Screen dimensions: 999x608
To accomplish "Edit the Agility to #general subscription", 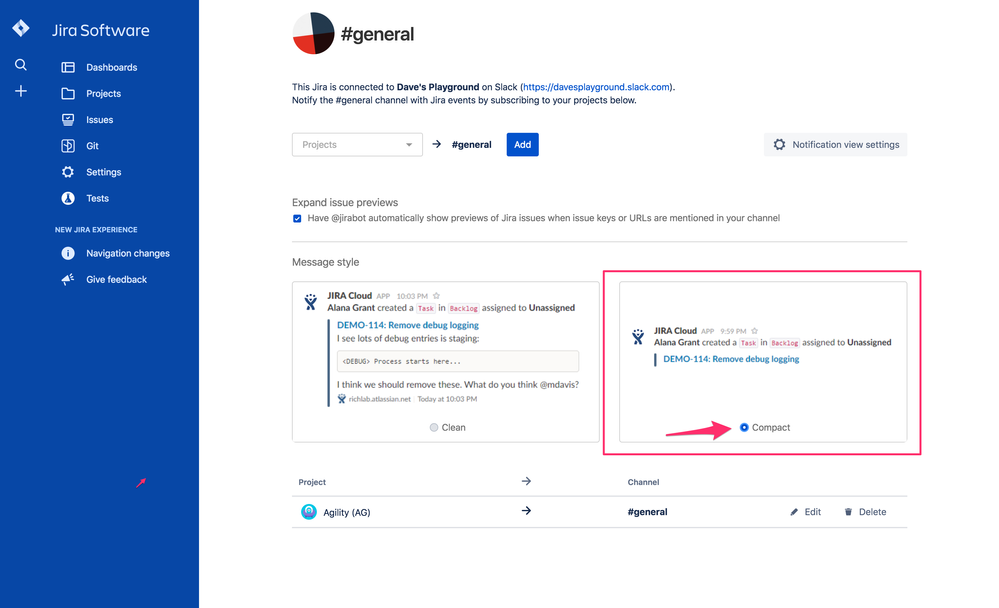I will 805,512.
